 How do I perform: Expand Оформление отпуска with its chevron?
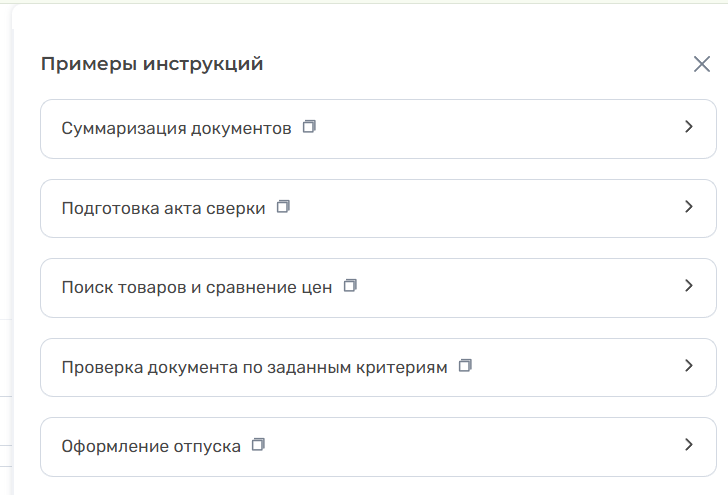pyautogui.click(x=689, y=445)
